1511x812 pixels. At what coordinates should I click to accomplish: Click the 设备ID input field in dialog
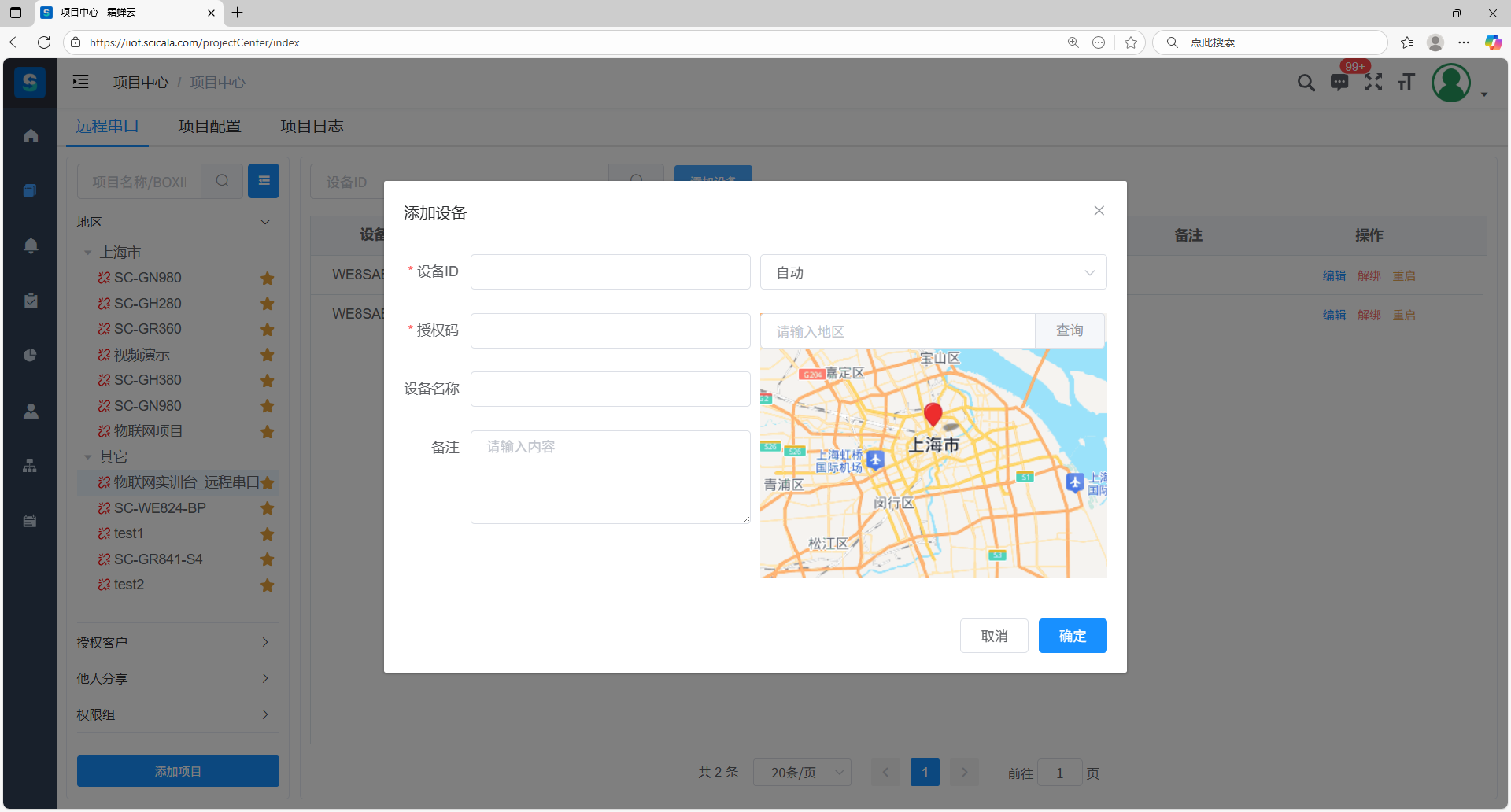[610, 272]
